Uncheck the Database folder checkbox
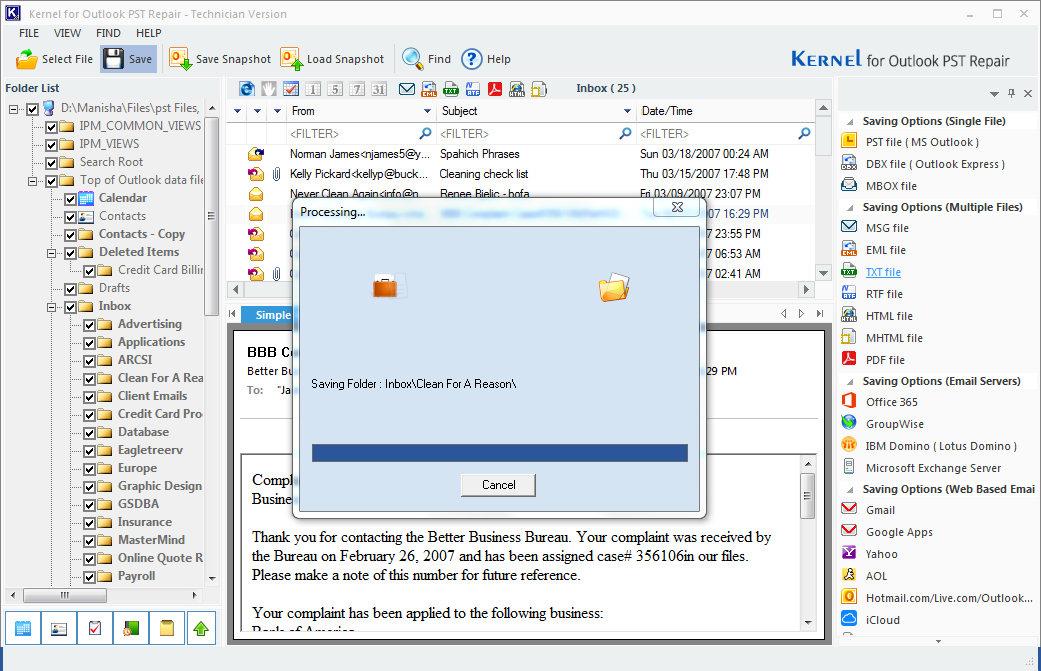 (x=90, y=433)
